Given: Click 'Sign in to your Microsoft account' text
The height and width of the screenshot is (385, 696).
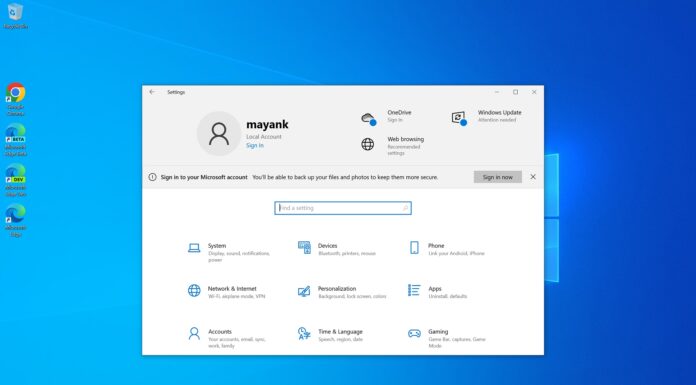Looking at the screenshot, I should (204, 177).
